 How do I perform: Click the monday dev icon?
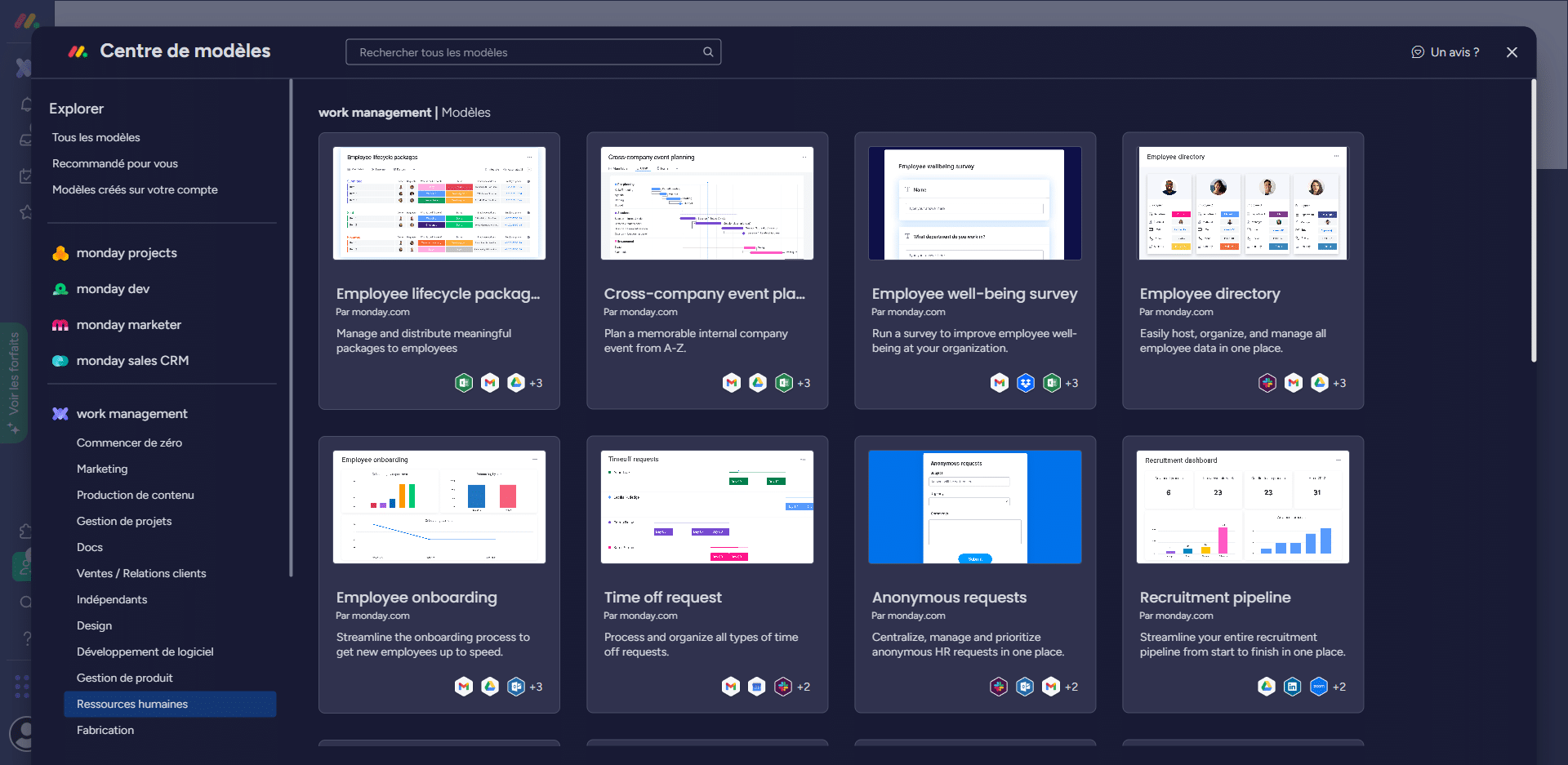(60, 289)
